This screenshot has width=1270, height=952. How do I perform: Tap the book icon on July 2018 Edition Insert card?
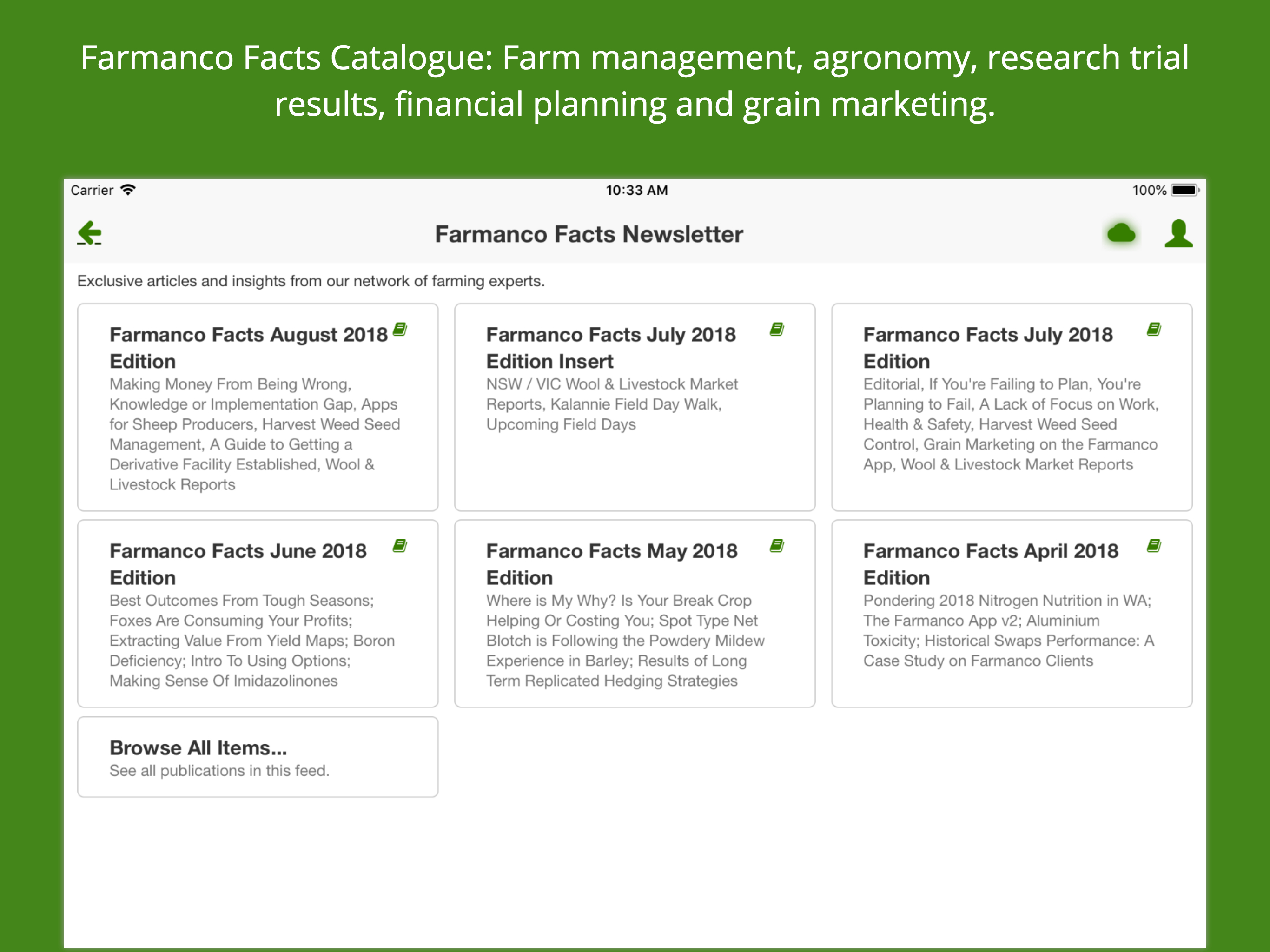[777, 330]
